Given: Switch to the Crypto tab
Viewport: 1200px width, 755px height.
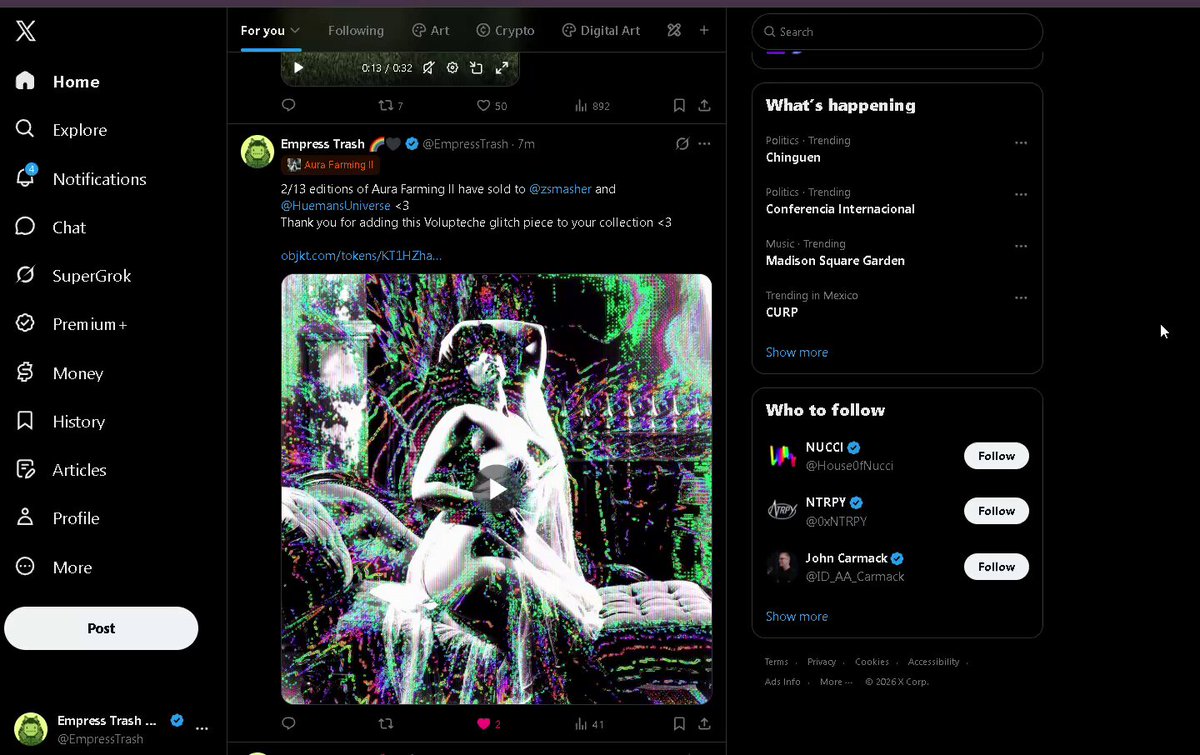Looking at the screenshot, I should pyautogui.click(x=505, y=31).
